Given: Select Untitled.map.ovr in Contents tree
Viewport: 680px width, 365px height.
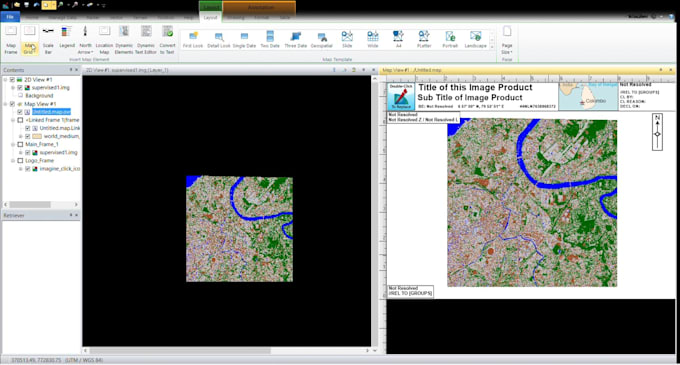Looking at the screenshot, I should coord(51,112).
